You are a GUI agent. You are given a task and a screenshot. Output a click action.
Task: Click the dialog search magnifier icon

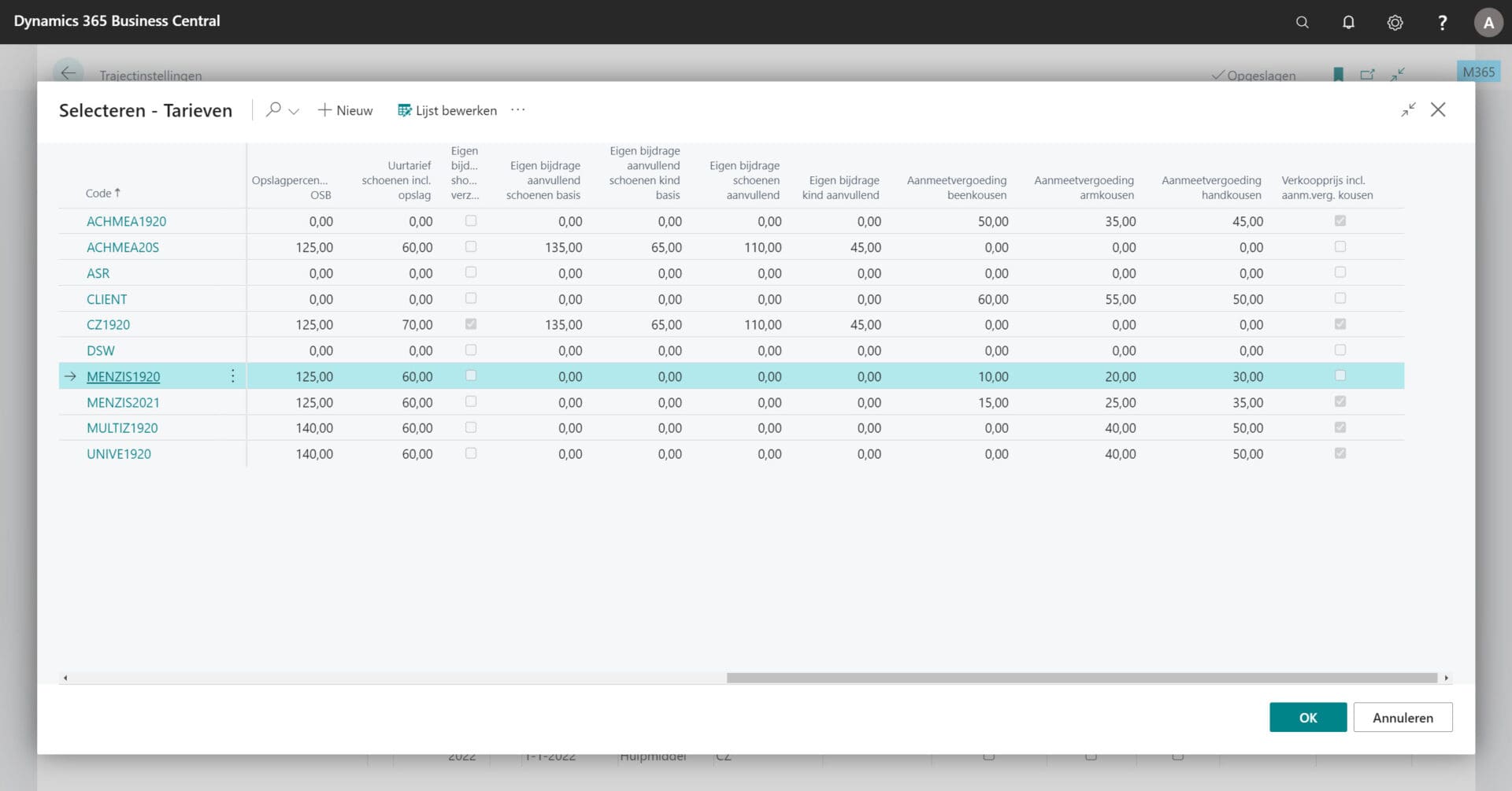[x=273, y=110]
